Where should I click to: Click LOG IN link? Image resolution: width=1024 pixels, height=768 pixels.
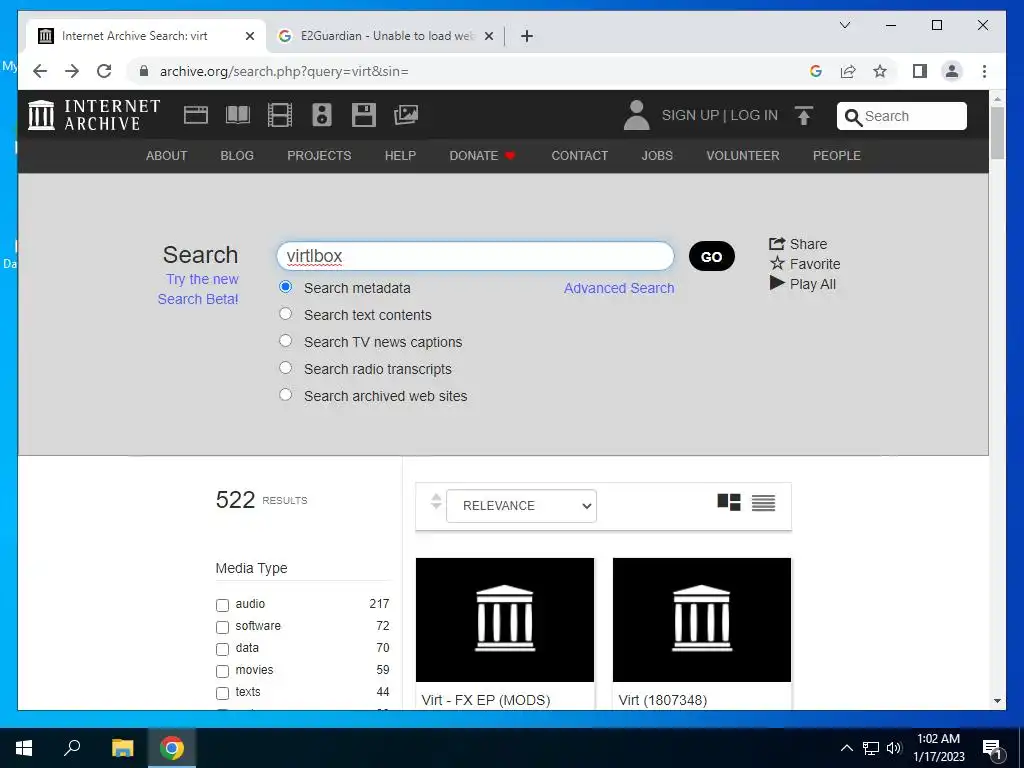point(754,115)
